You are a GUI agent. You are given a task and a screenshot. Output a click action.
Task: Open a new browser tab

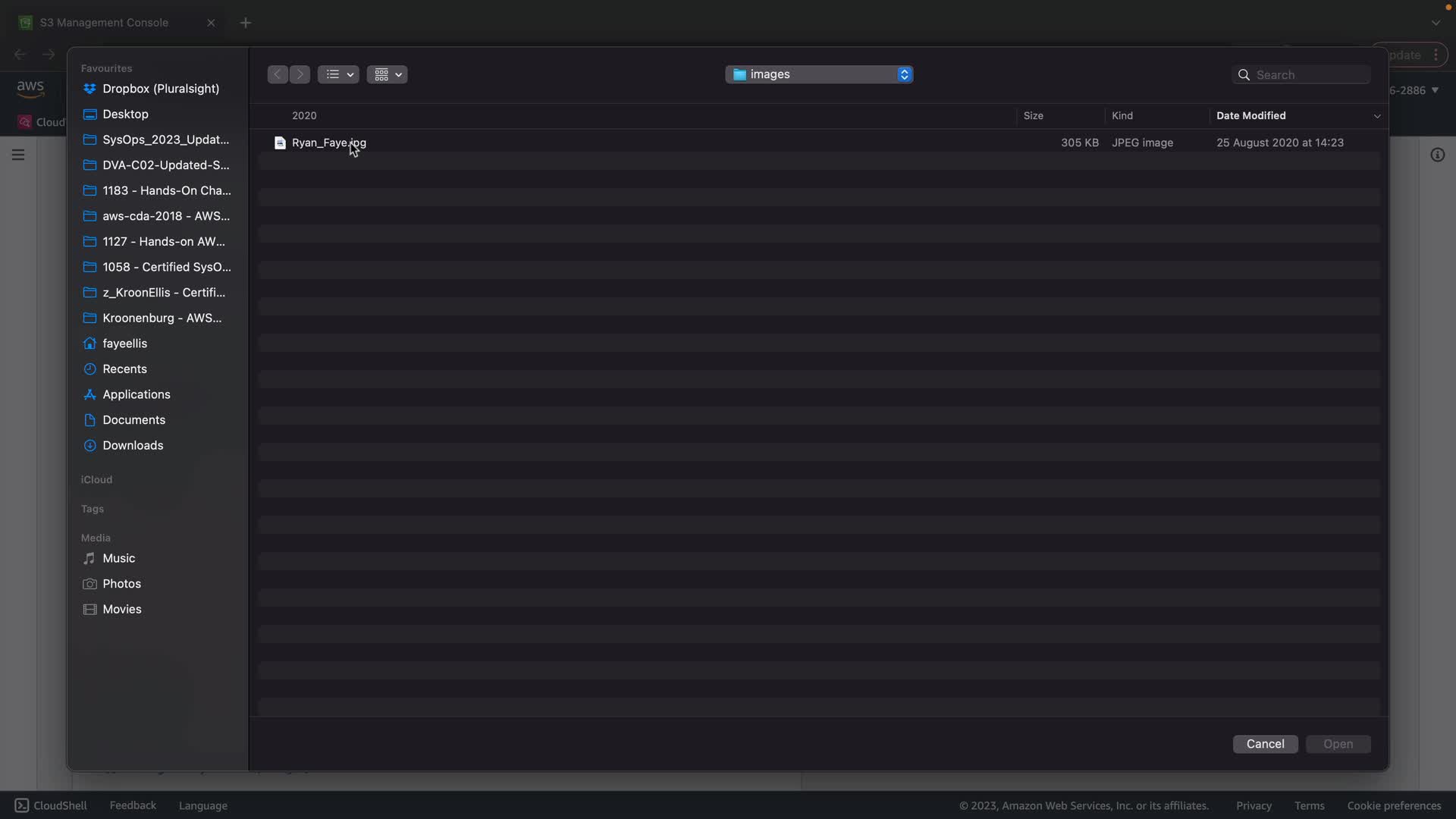pos(245,23)
